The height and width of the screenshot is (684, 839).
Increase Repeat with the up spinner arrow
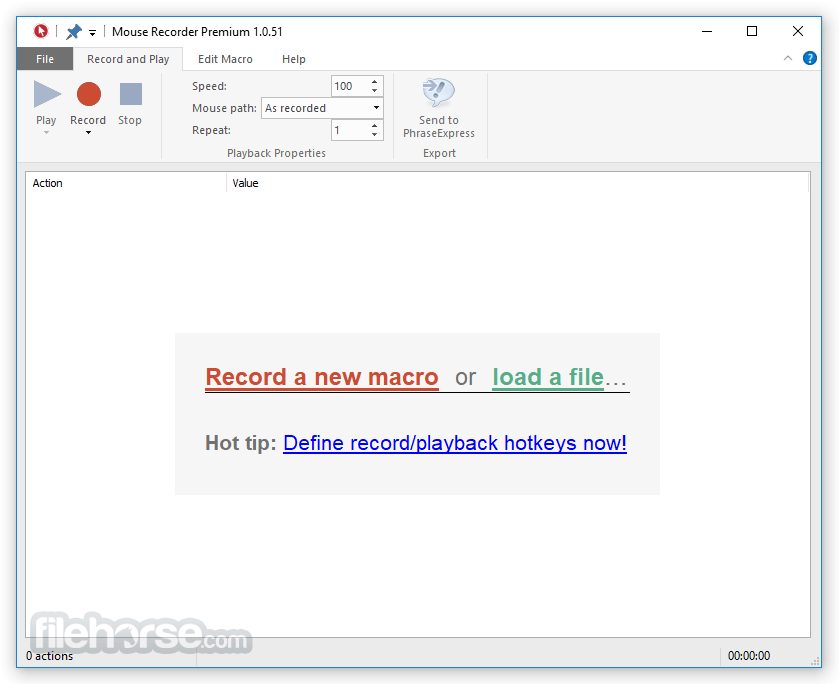tap(375, 126)
